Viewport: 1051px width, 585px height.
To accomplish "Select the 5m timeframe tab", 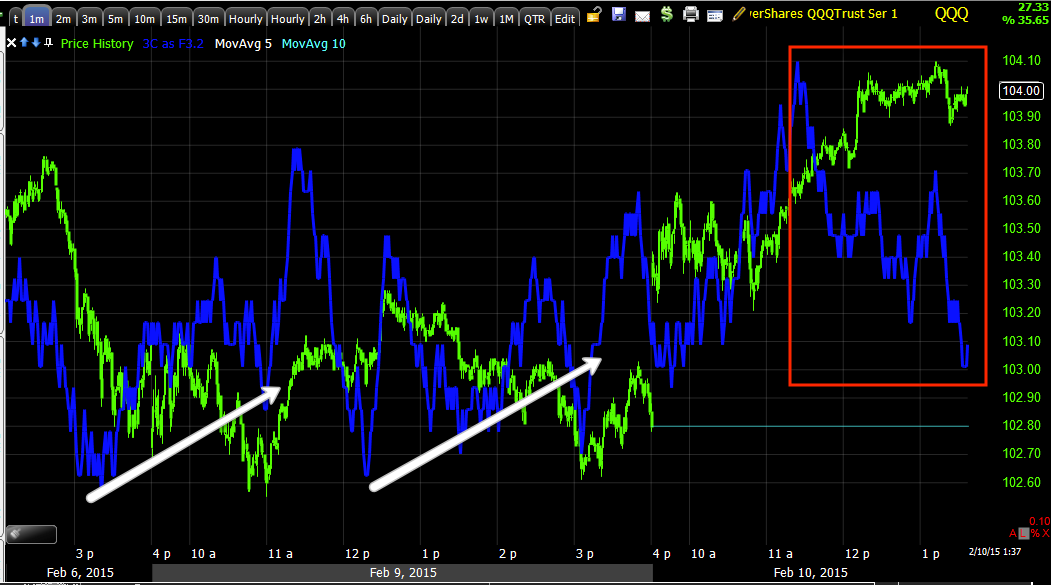I will pyautogui.click(x=115, y=19).
